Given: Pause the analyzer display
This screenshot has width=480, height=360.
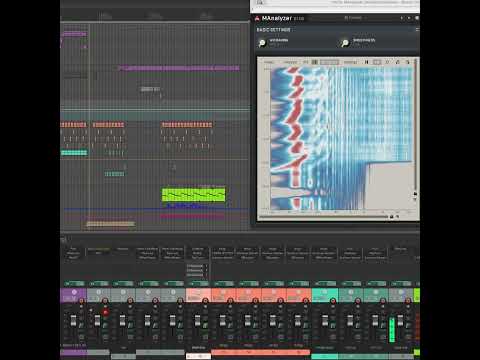Looking at the screenshot, I should click(366, 62).
